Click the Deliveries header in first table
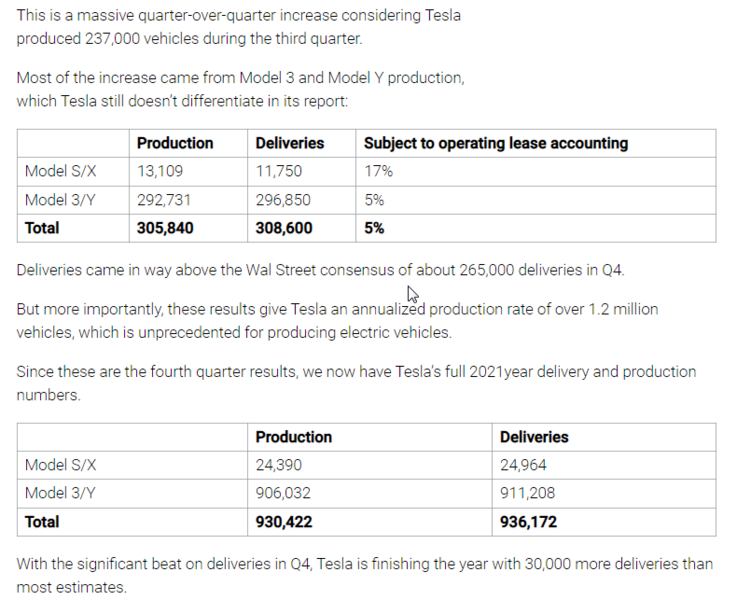737x600 pixels. 290,143
